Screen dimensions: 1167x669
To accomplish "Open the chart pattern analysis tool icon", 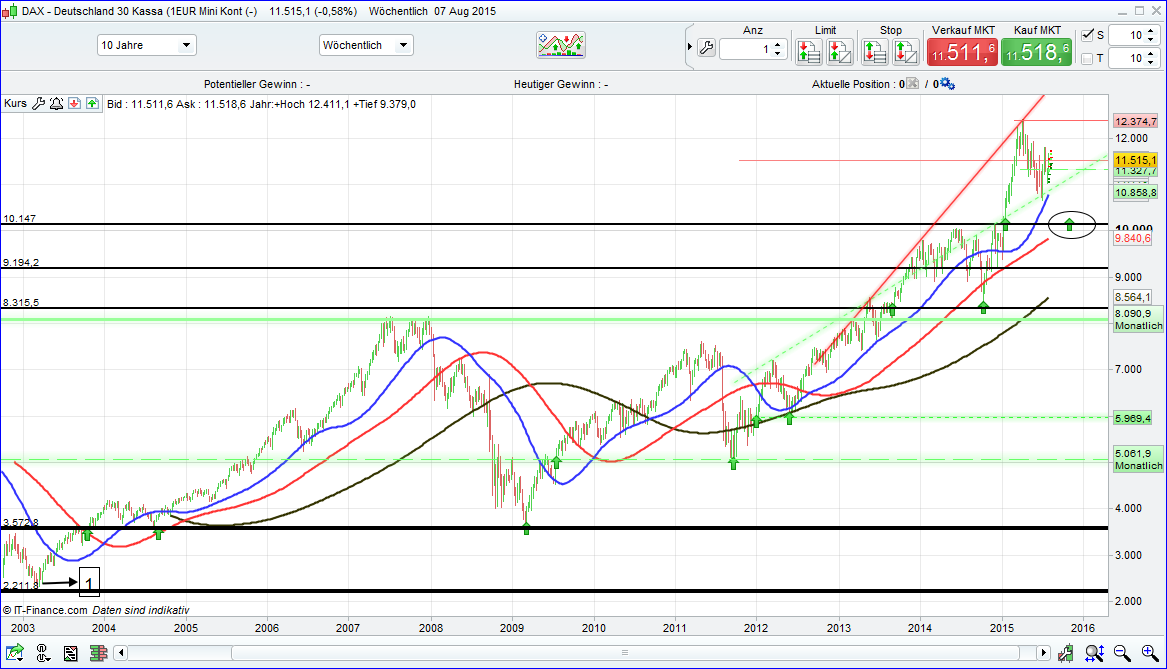I will pyautogui.click(x=559, y=44).
